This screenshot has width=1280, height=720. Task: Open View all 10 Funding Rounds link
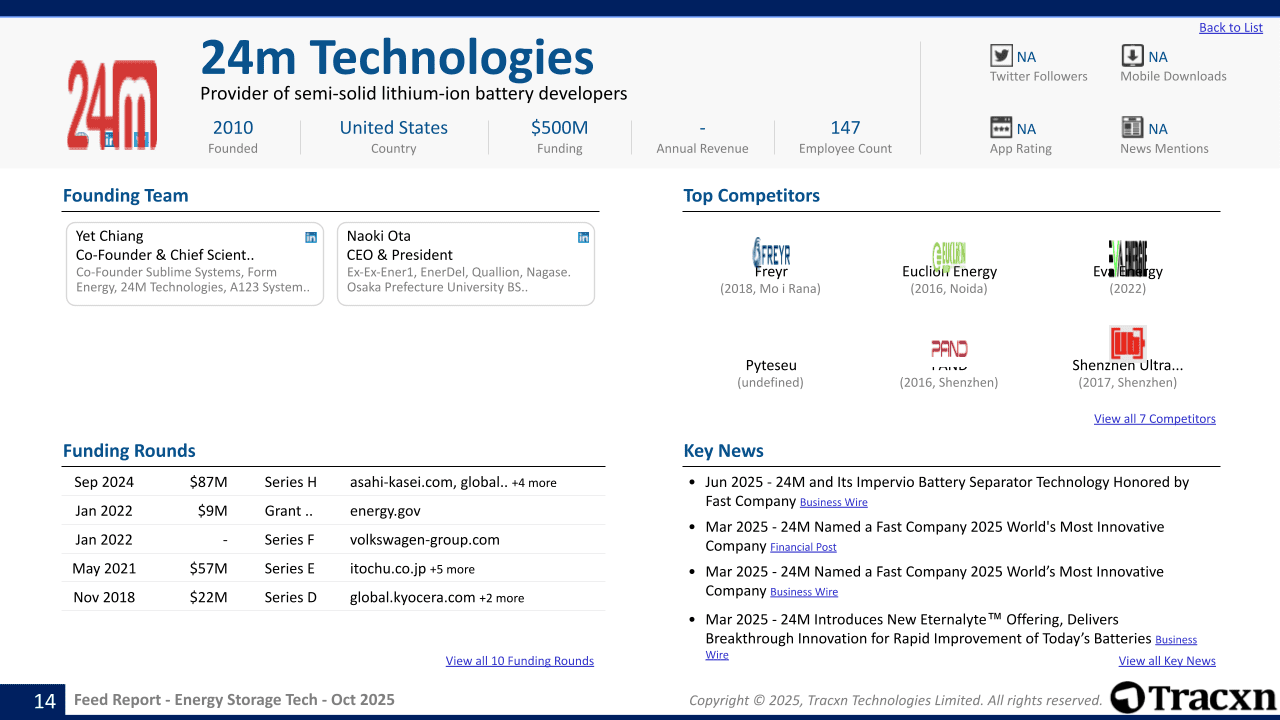pos(519,661)
